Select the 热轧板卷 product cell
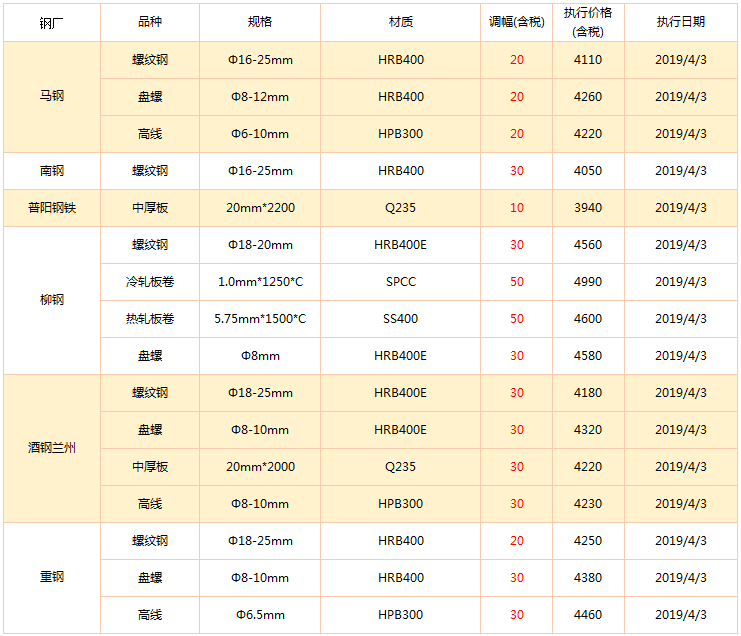The image size is (741, 636). click(x=150, y=319)
